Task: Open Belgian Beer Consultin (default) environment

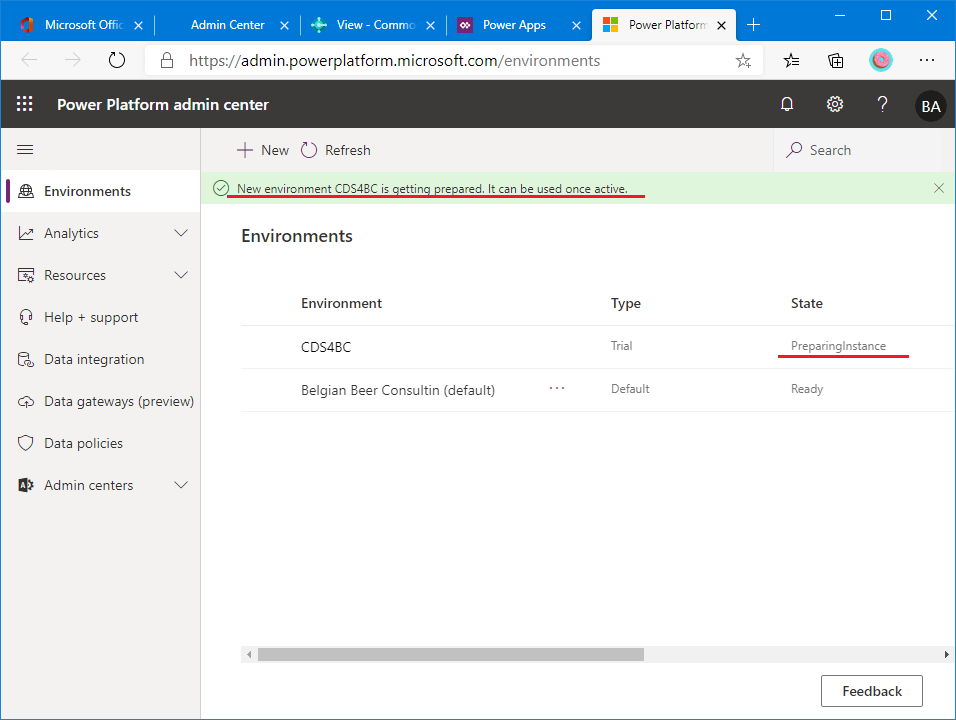Action: pyautogui.click(x=398, y=390)
